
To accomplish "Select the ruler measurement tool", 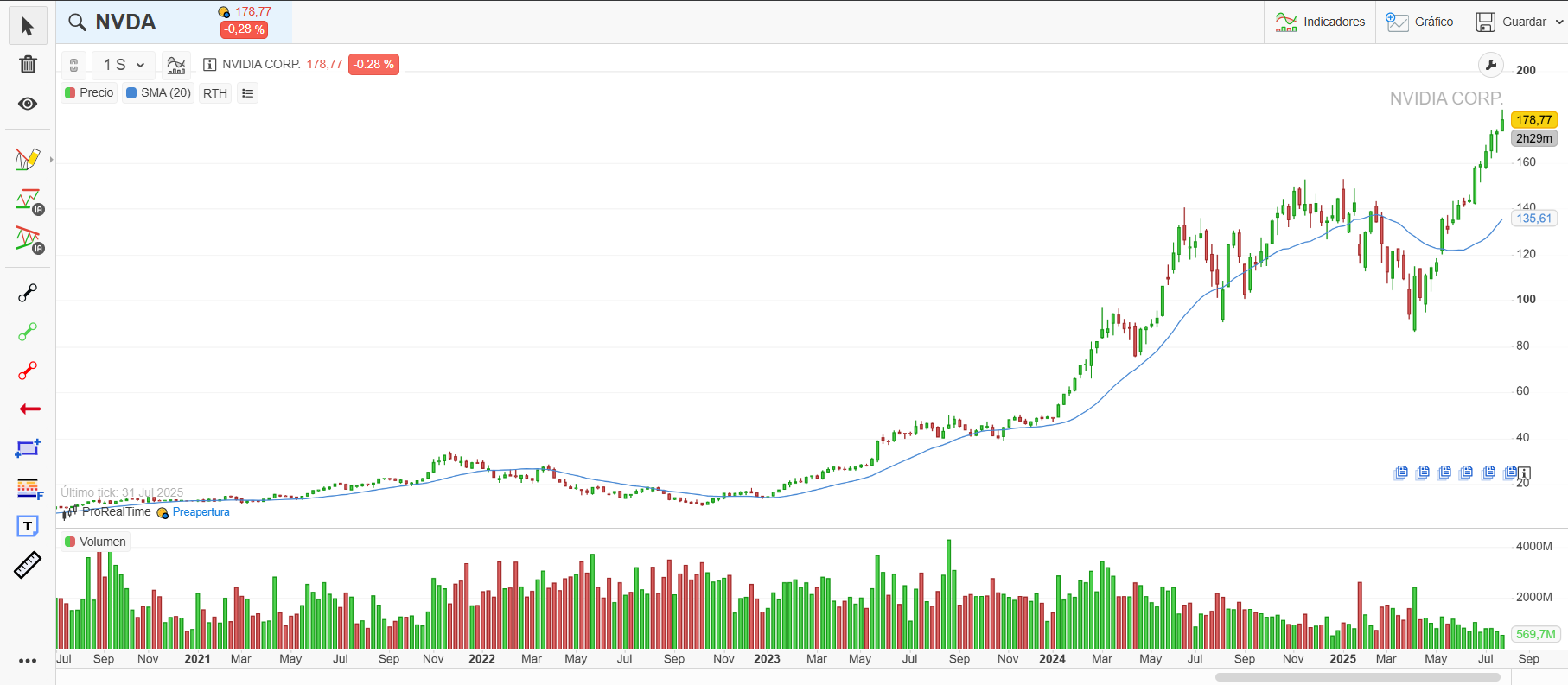I will pos(28,565).
